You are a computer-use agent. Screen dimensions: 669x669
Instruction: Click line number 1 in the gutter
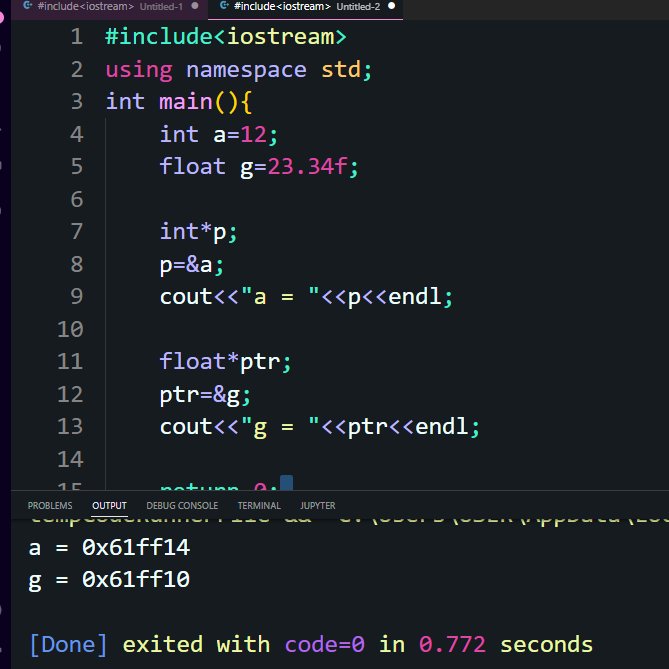point(77,37)
